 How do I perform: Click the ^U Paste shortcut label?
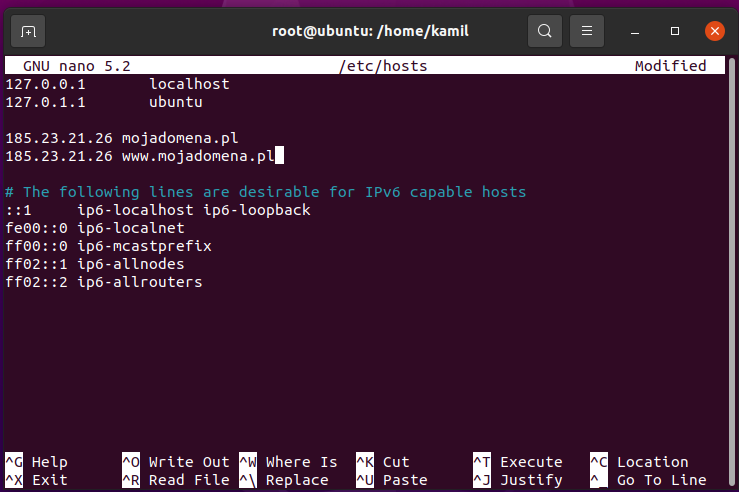(x=391, y=480)
